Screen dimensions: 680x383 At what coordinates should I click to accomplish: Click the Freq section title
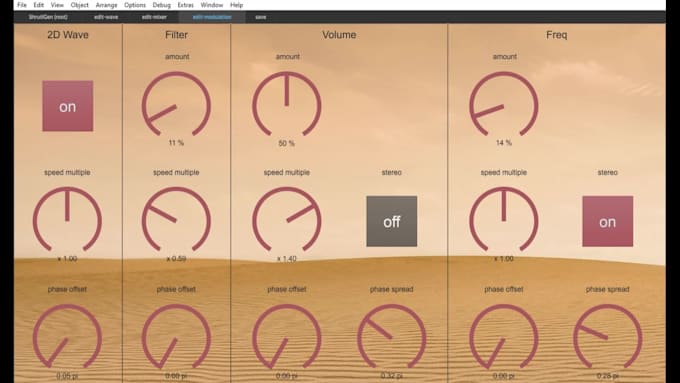(x=556, y=35)
